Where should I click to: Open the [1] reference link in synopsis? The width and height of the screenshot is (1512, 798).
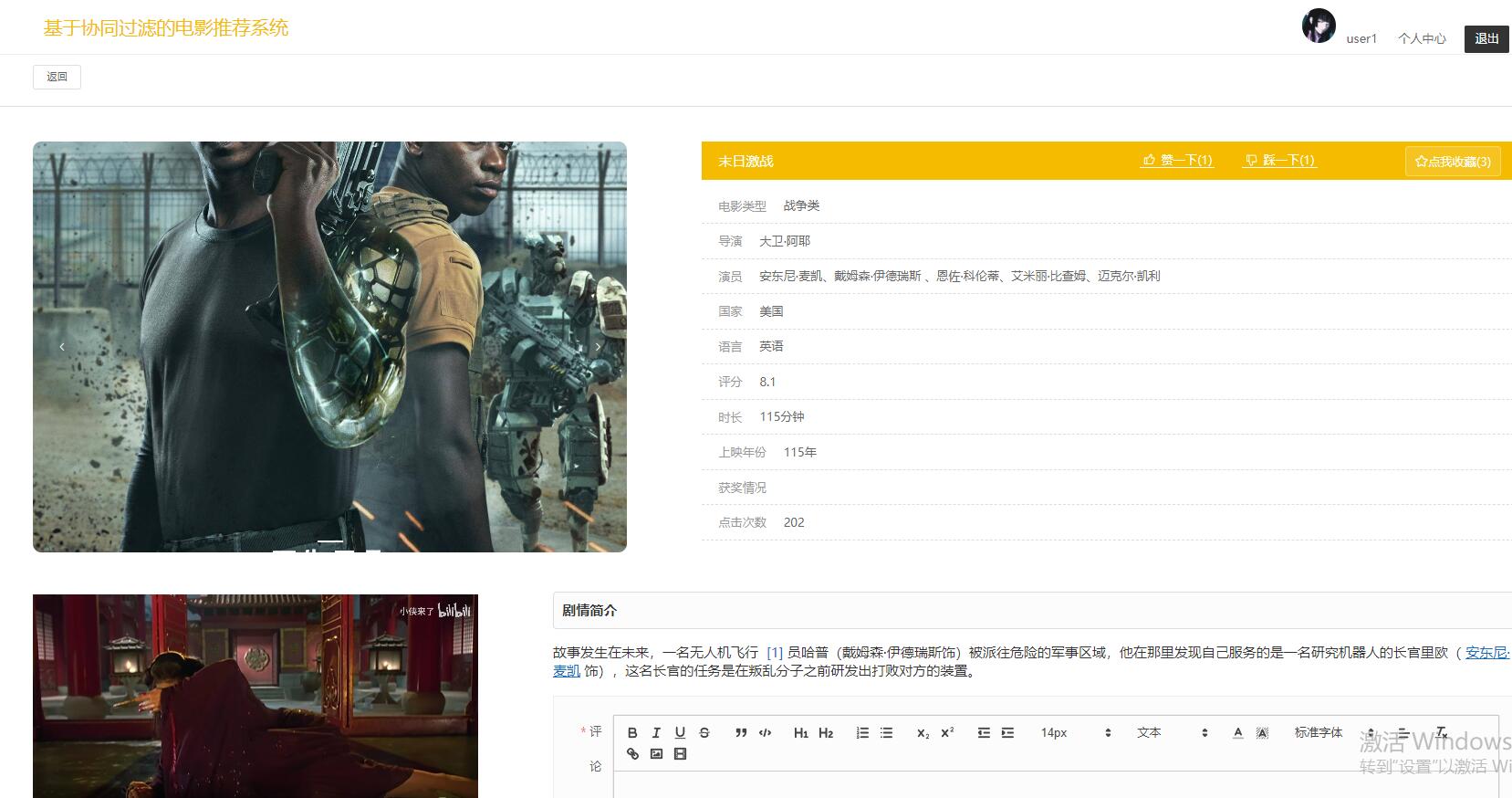pos(775,652)
